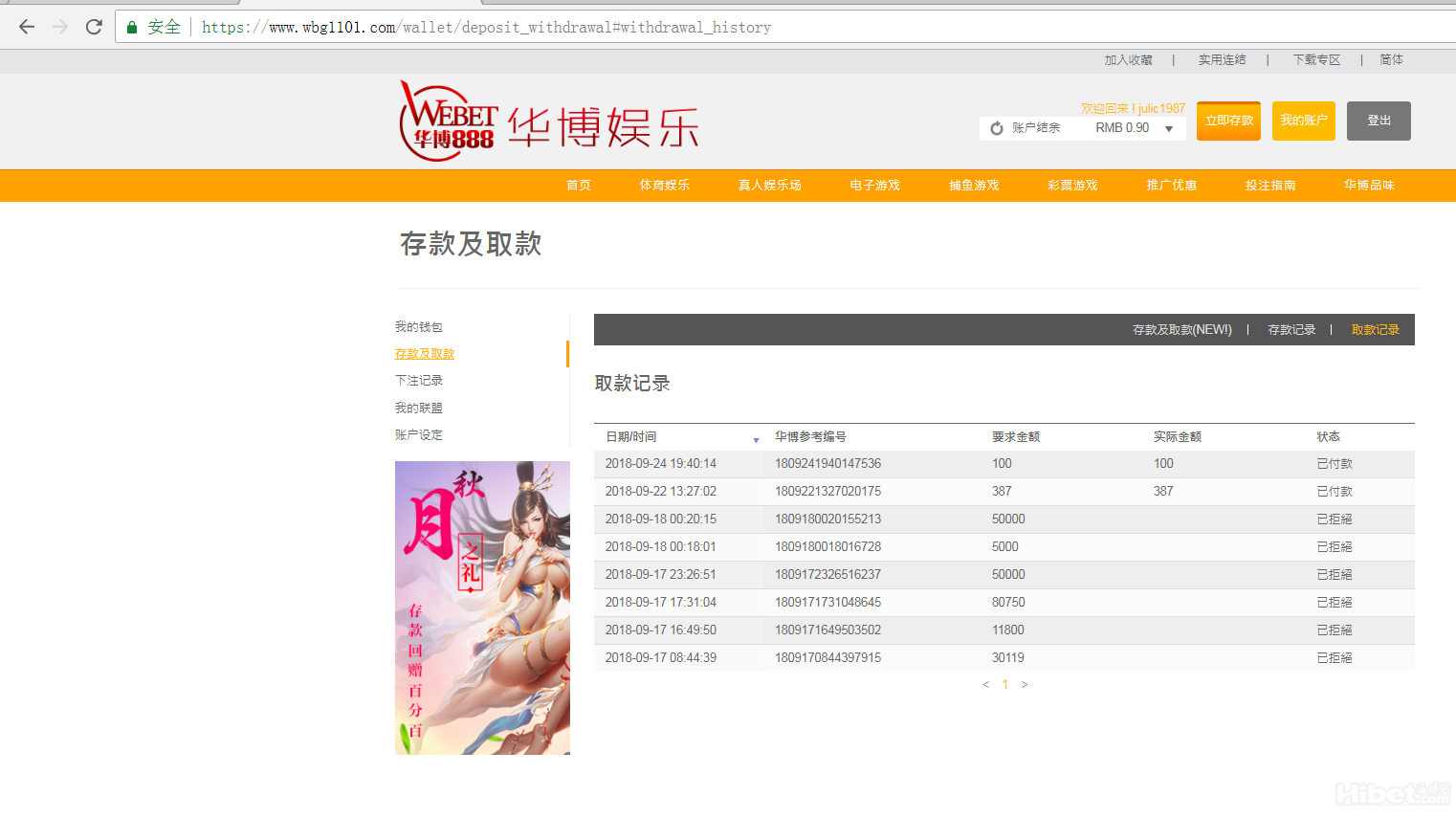Go to next page arrow in pagination

coord(1025,685)
